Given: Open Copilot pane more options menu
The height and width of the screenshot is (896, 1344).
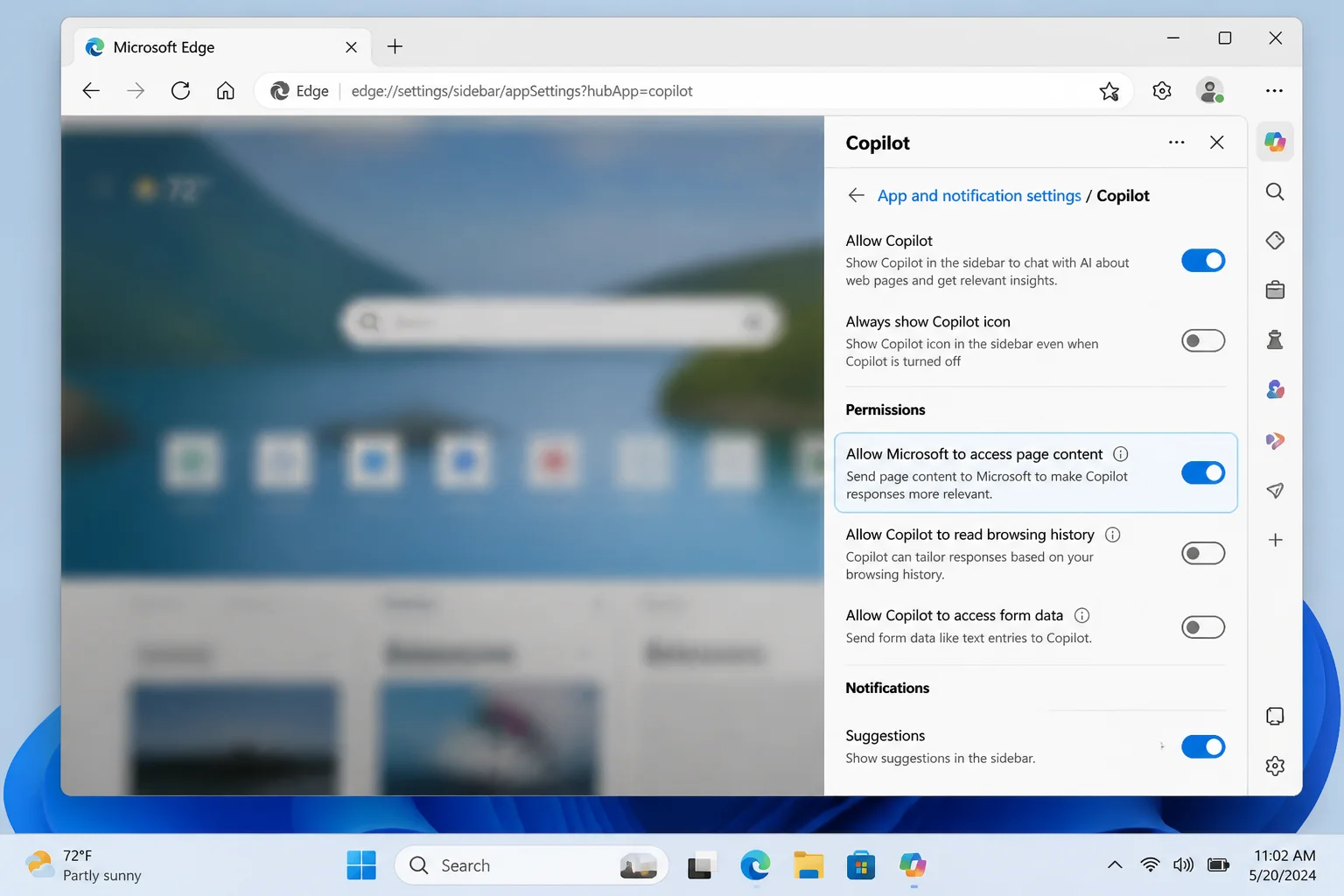Looking at the screenshot, I should (x=1177, y=143).
